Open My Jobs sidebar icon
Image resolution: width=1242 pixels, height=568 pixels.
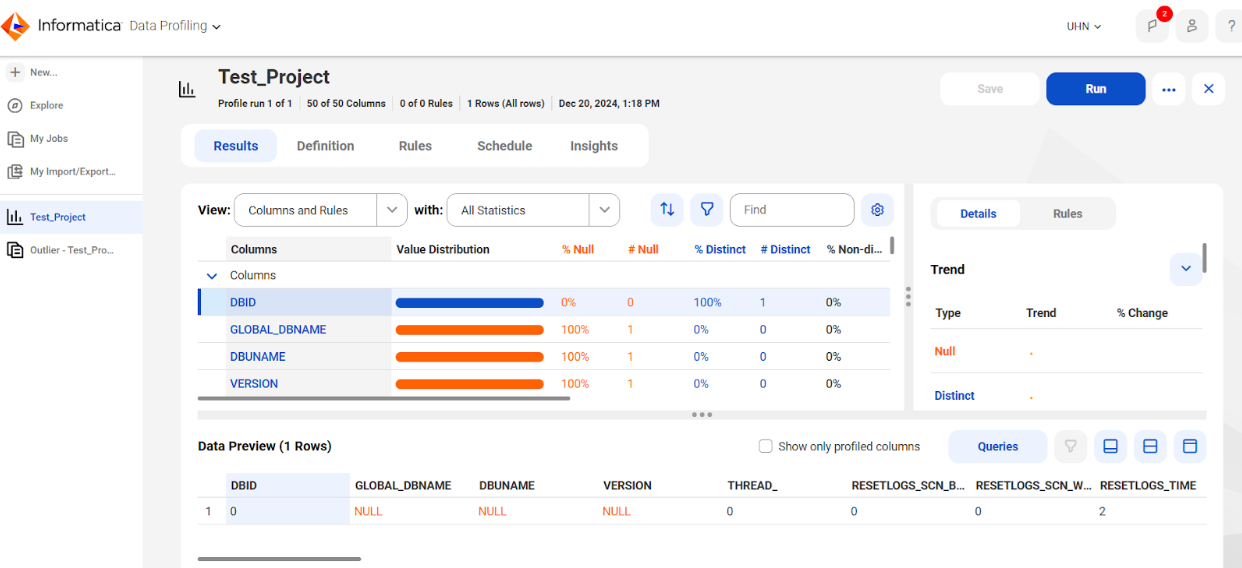tap(15, 139)
